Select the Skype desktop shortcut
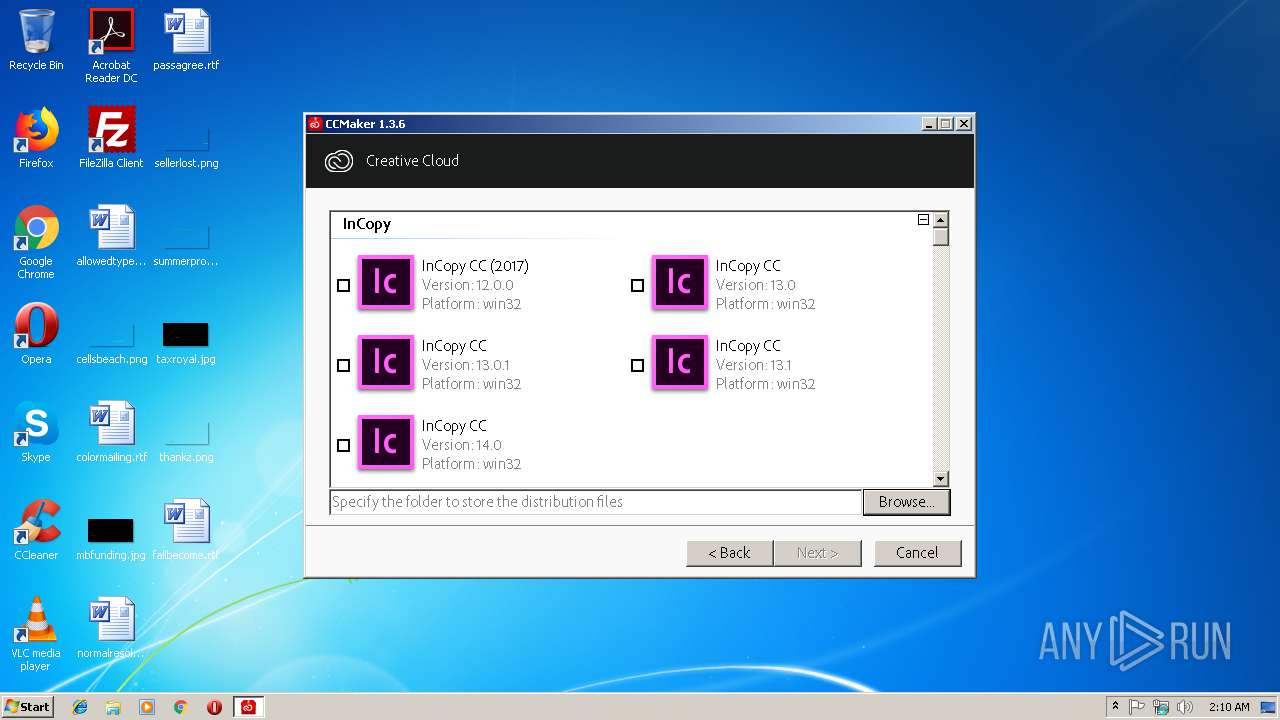The width and height of the screenshot is (1280, 720). pyautogui.click(x=36, y=432)
